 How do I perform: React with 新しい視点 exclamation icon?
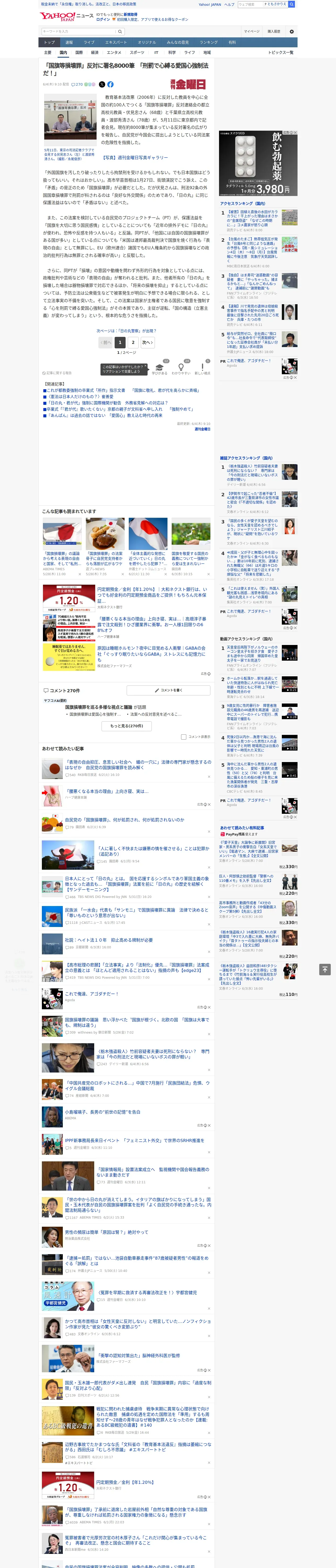pos(203,367)
